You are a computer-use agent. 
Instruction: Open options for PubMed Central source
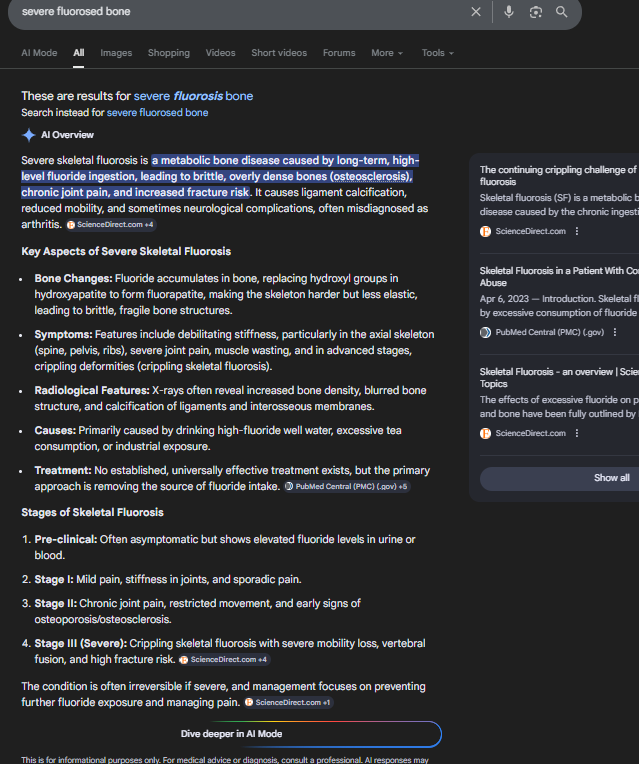[x=615, y=332]
